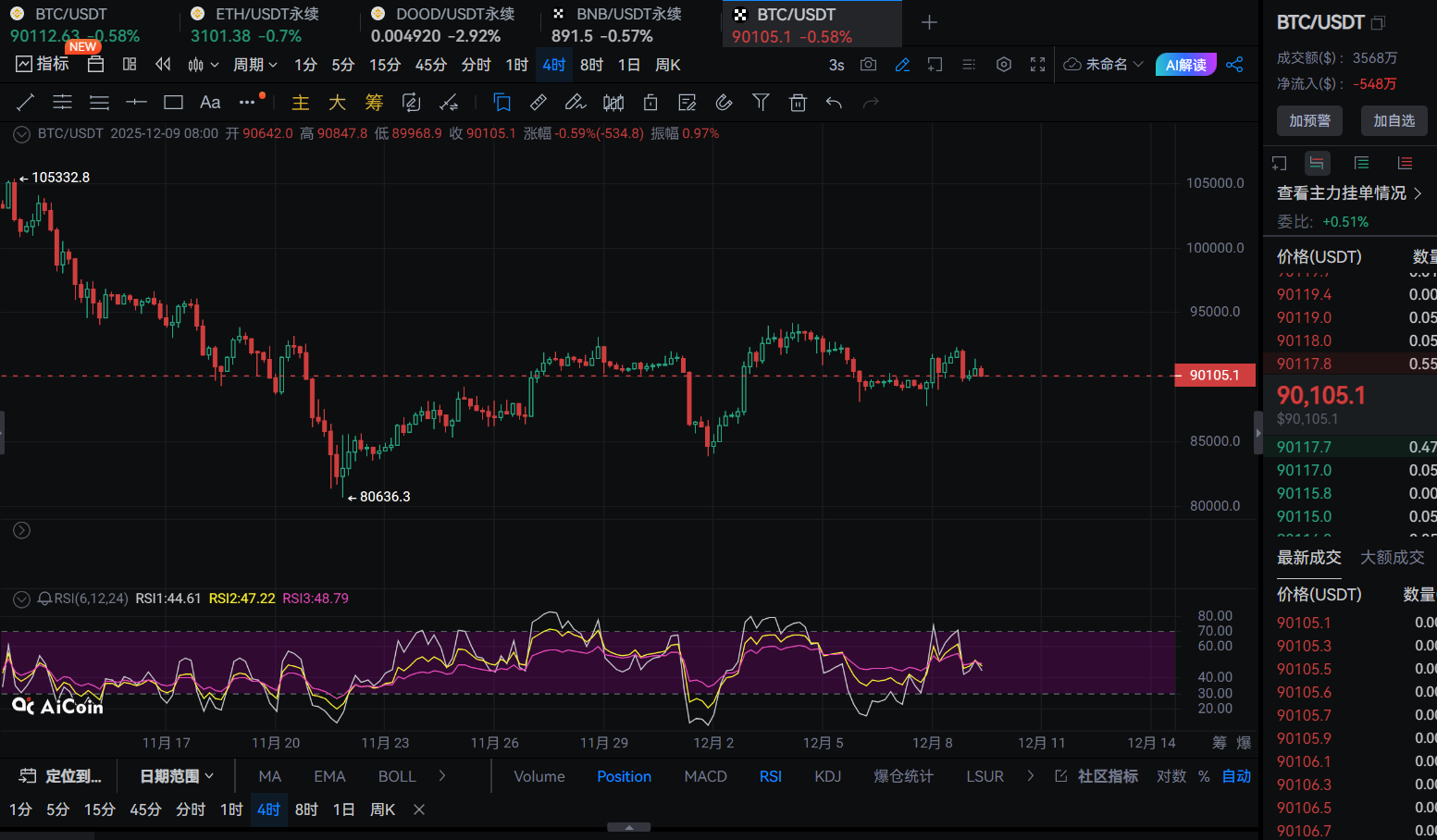Select the trend line drawing tool

(26, 103)
